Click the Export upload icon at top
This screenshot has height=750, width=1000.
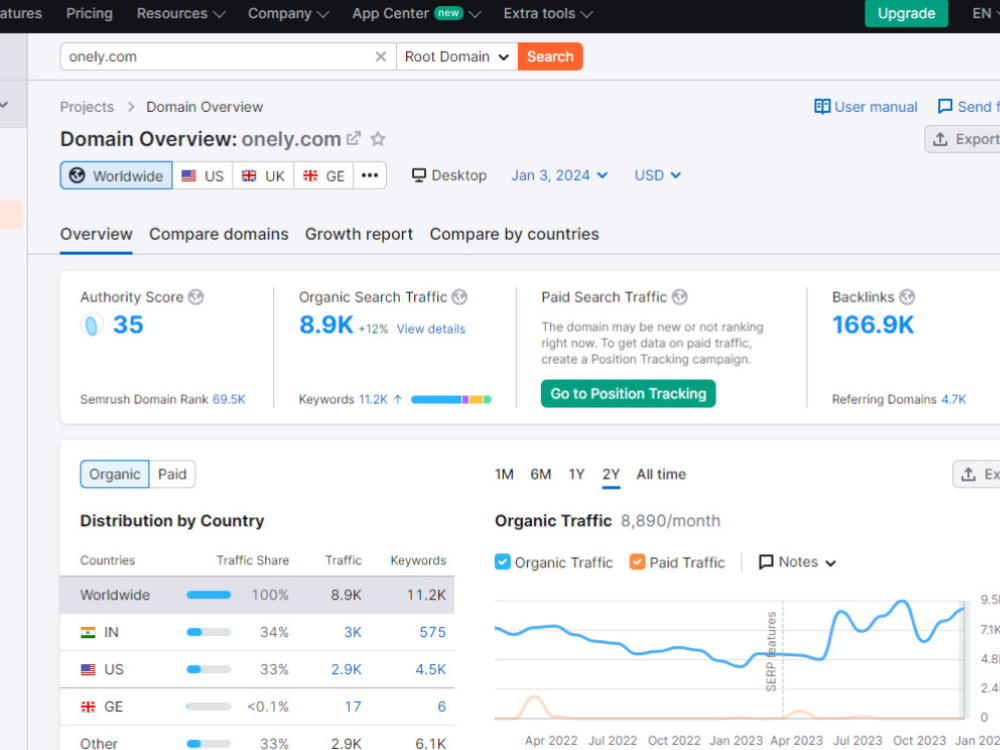[940, 139]
